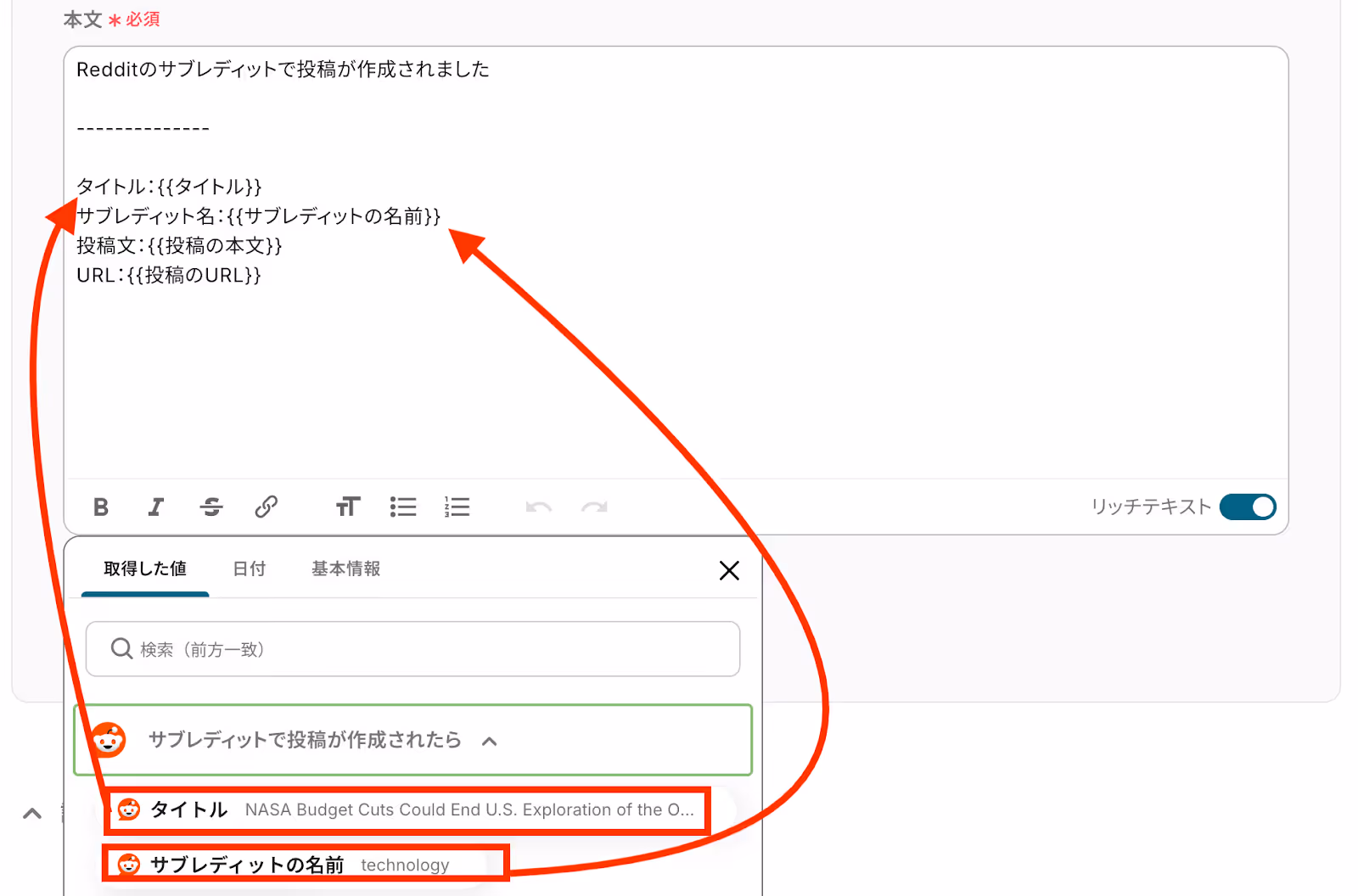Apply bold formatting with the B icon

[101, 507]
